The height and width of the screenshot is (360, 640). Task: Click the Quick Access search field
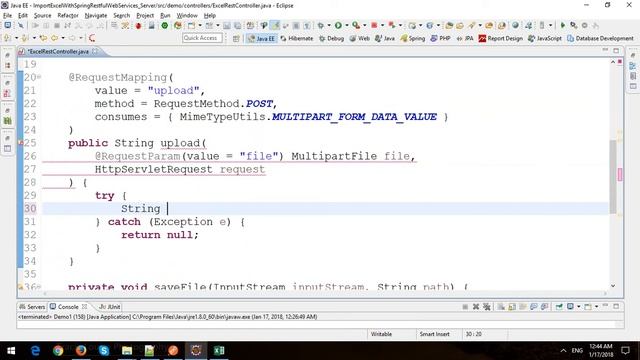[x=202, y=38]
